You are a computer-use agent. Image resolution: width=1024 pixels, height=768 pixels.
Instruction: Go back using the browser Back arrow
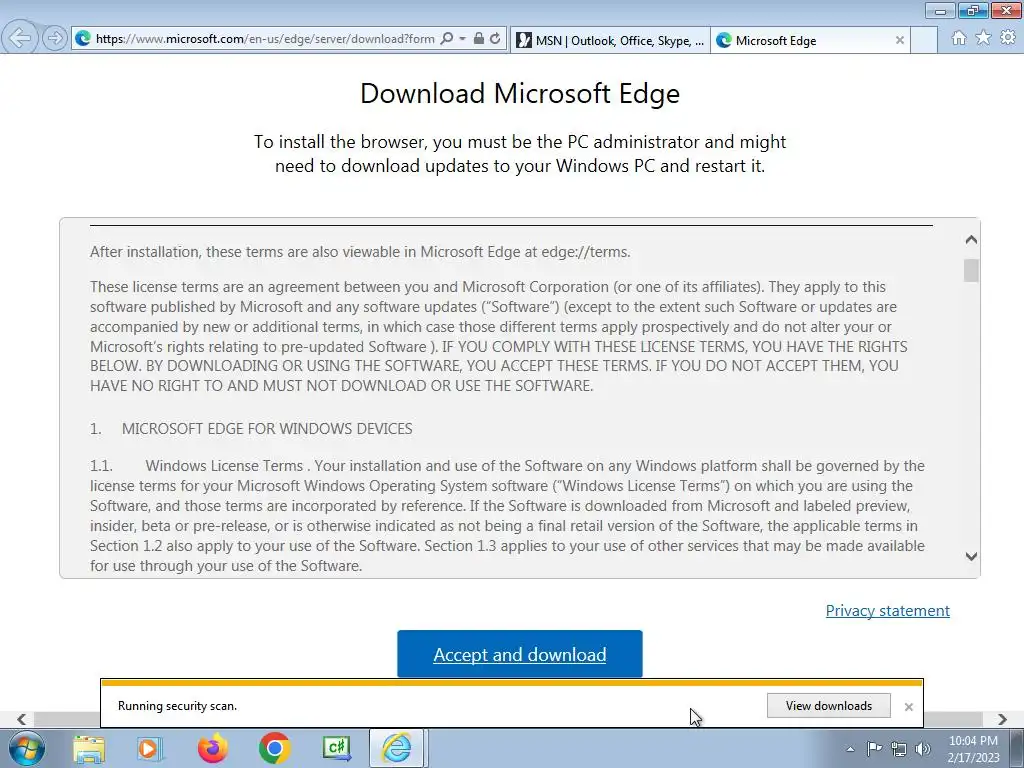pyautogui.click(x=20, y=38)
